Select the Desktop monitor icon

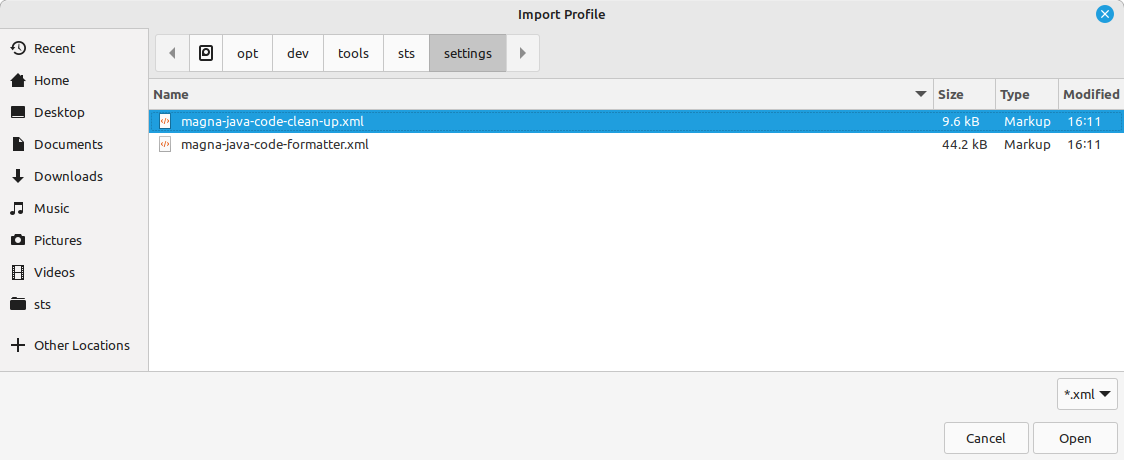[18, 112]
